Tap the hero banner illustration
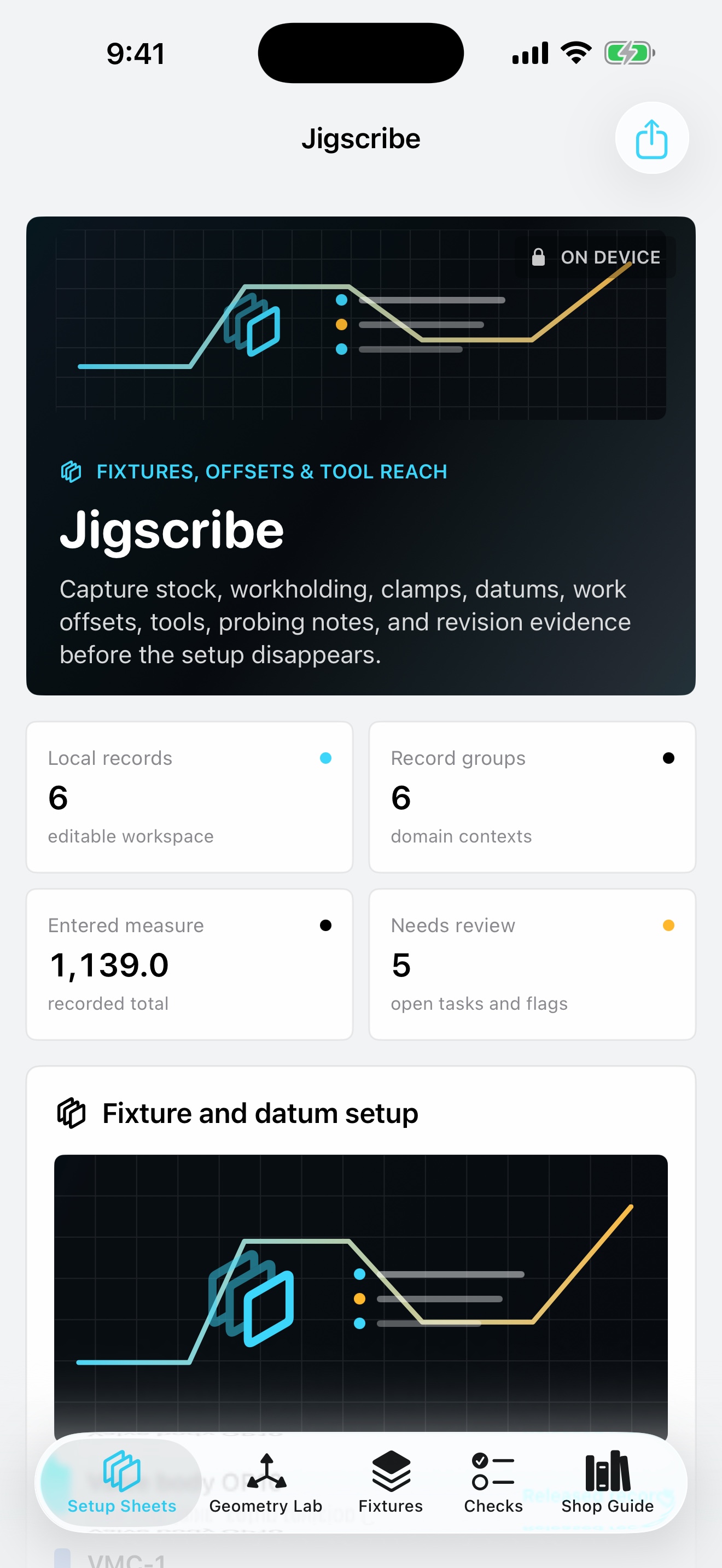722x1568 pixels. pyautogui.click(x=361, y=325)
